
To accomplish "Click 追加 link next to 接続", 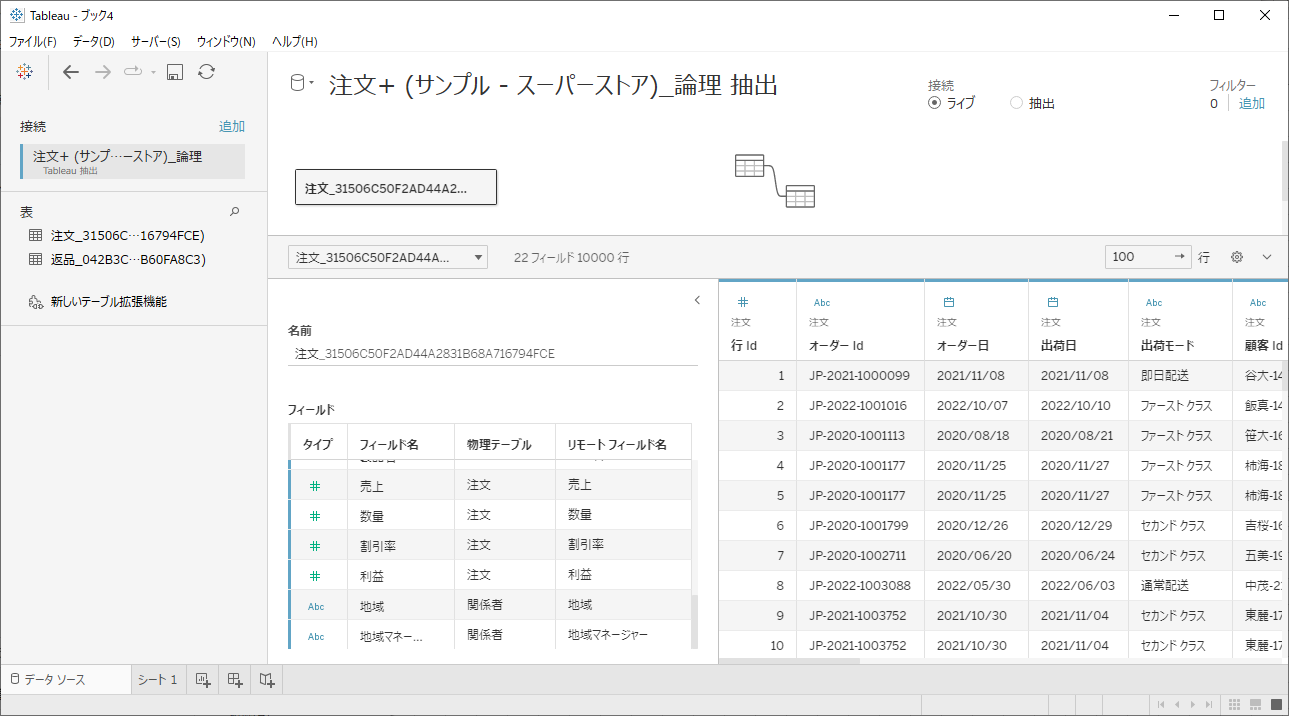I will [232, 127].
